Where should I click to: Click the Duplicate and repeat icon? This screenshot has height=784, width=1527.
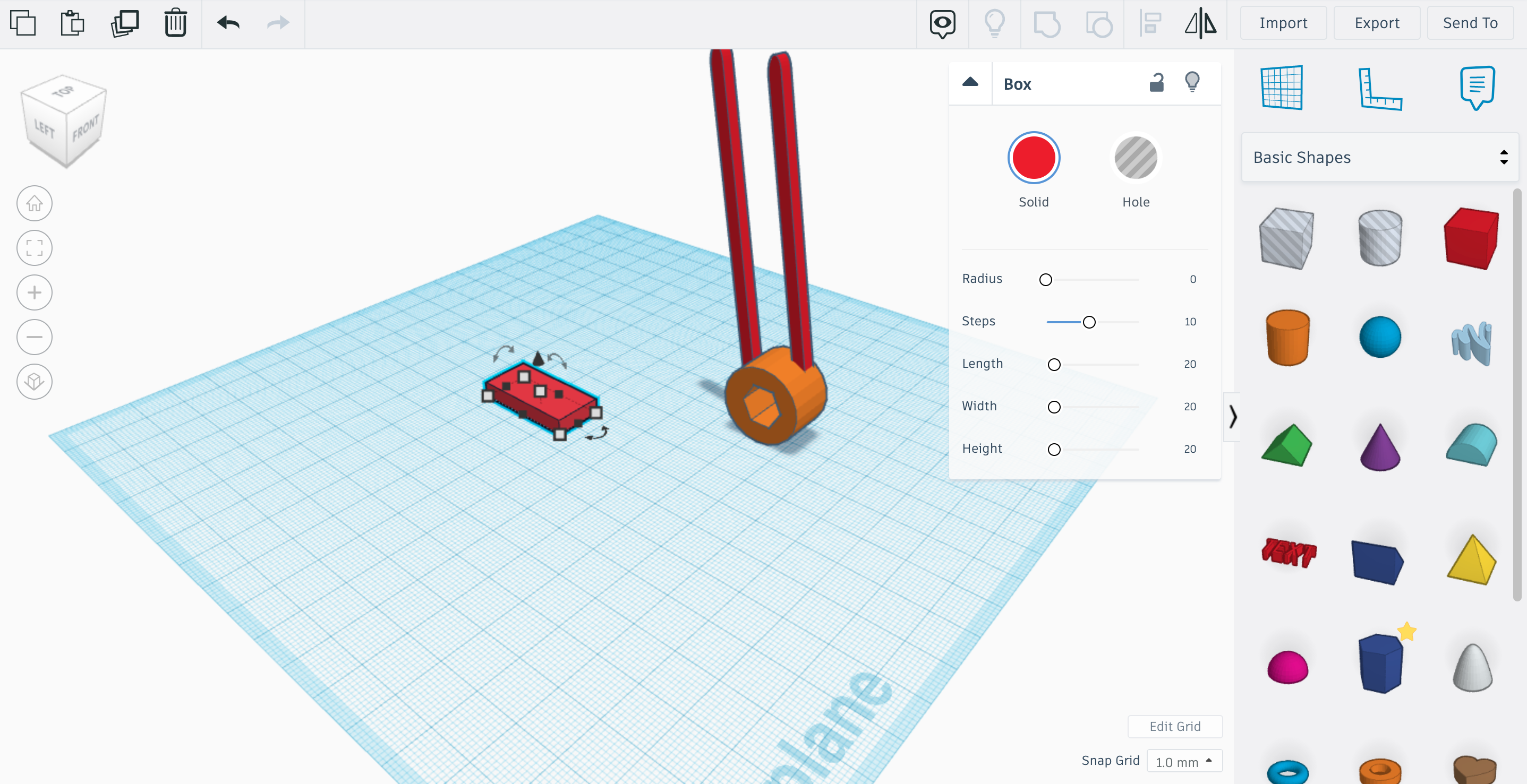[124, 24]
